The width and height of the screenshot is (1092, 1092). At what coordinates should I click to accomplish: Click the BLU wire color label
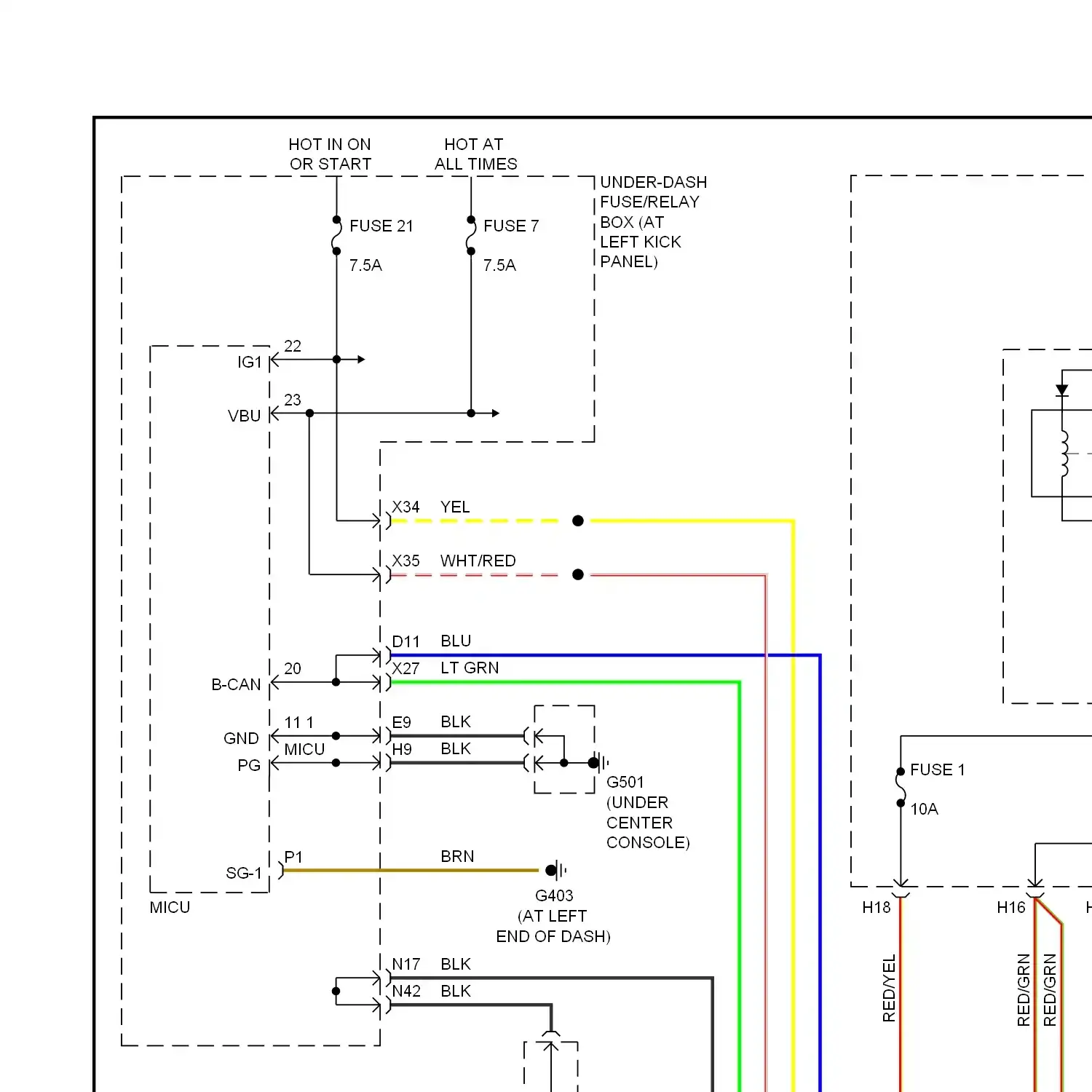click(x=456, y=641)
